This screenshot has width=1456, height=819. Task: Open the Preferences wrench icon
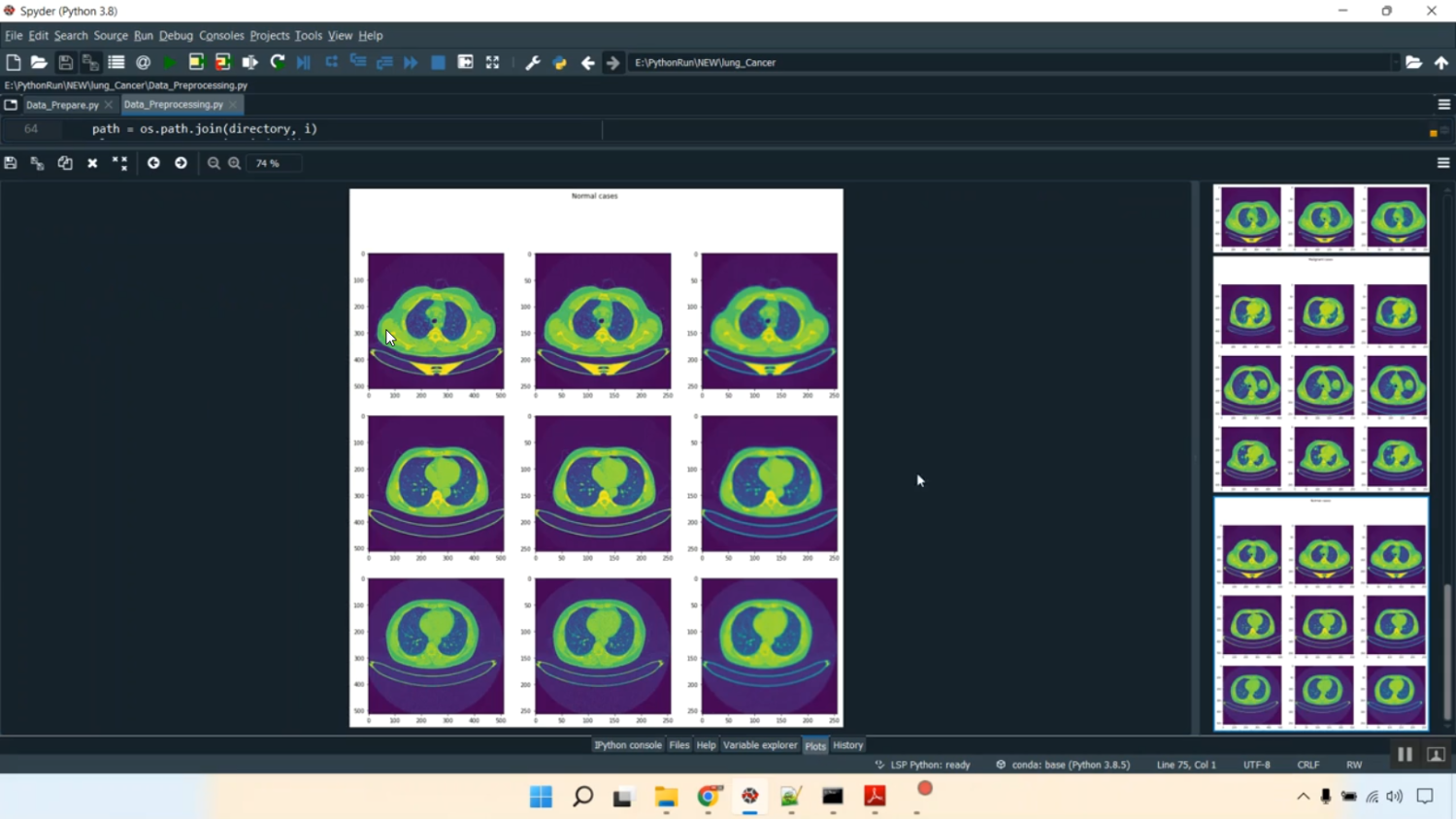pos(532,62)
